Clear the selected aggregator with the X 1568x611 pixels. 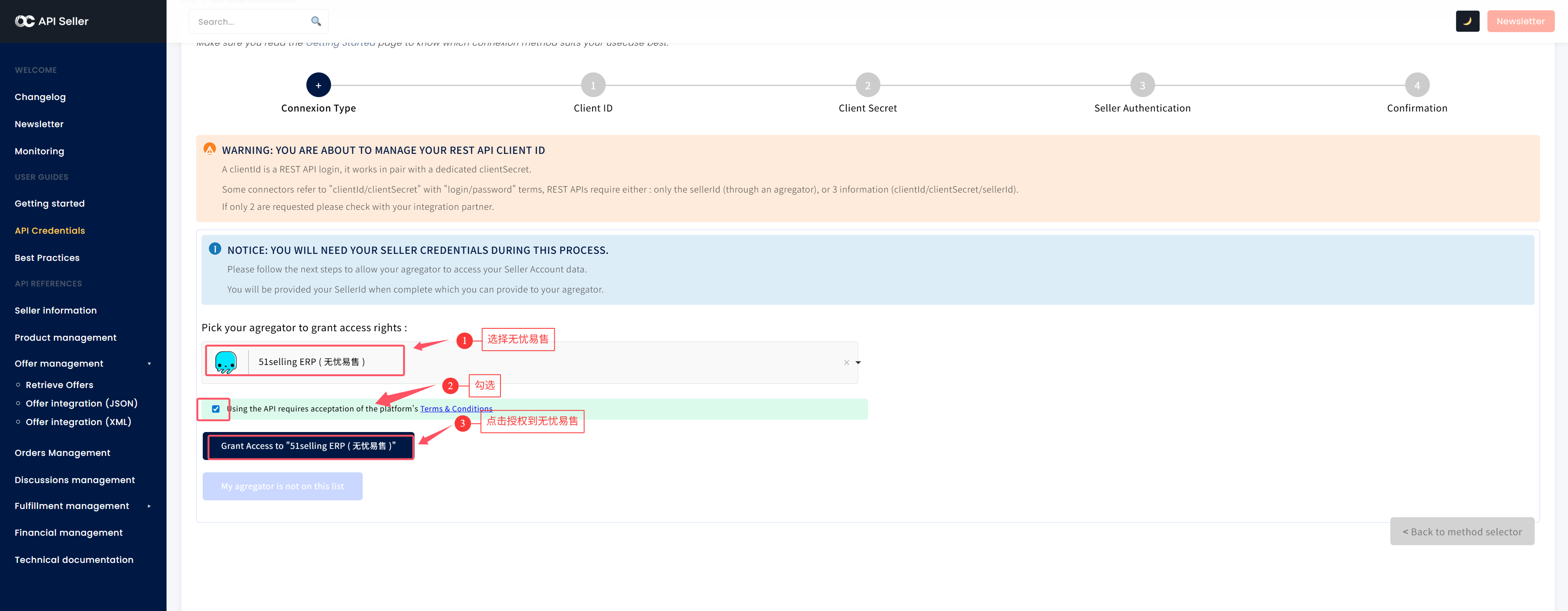846,362
